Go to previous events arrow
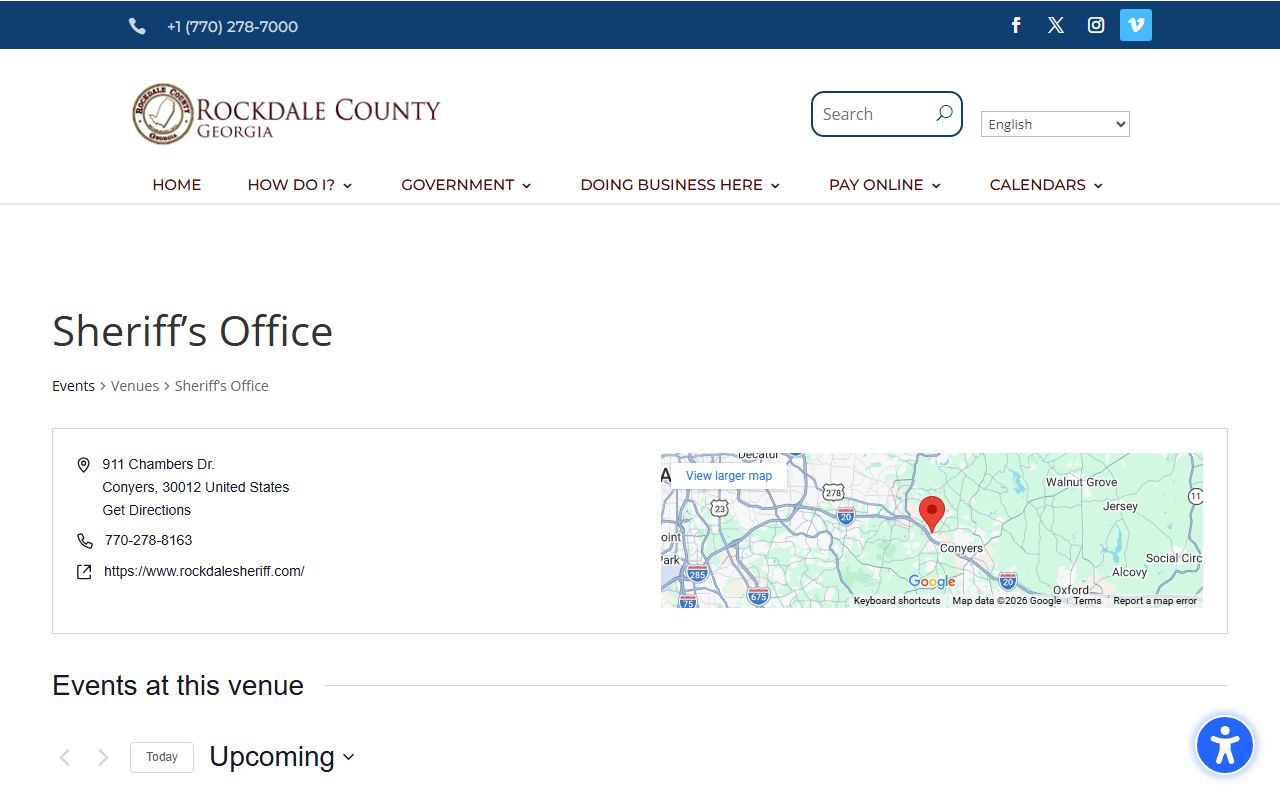 (65, 758)
